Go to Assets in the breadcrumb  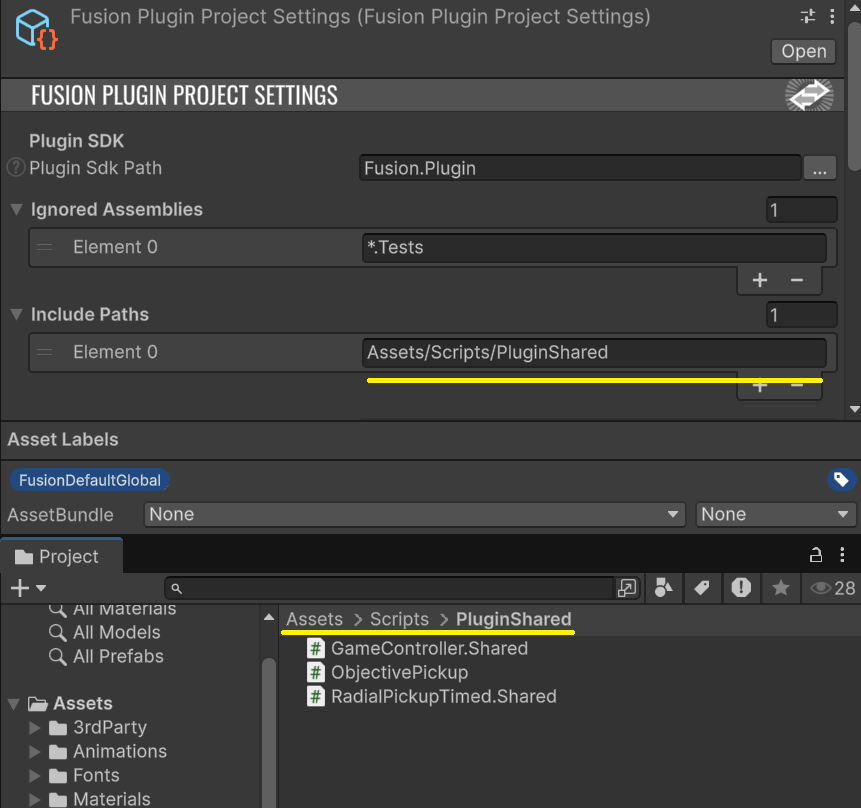coord(314,620)
